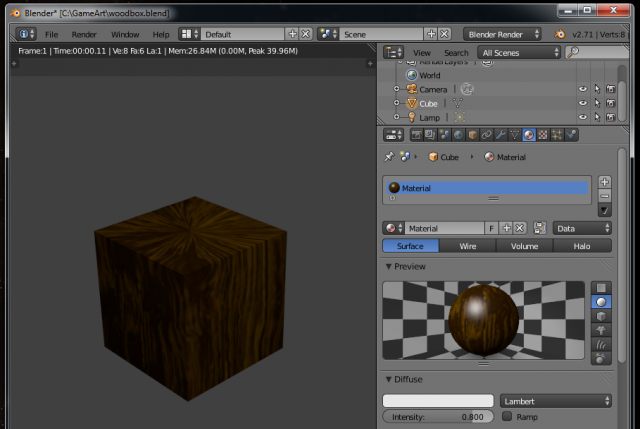
Task: Open the Window menu
Action: tap(125, 34)
